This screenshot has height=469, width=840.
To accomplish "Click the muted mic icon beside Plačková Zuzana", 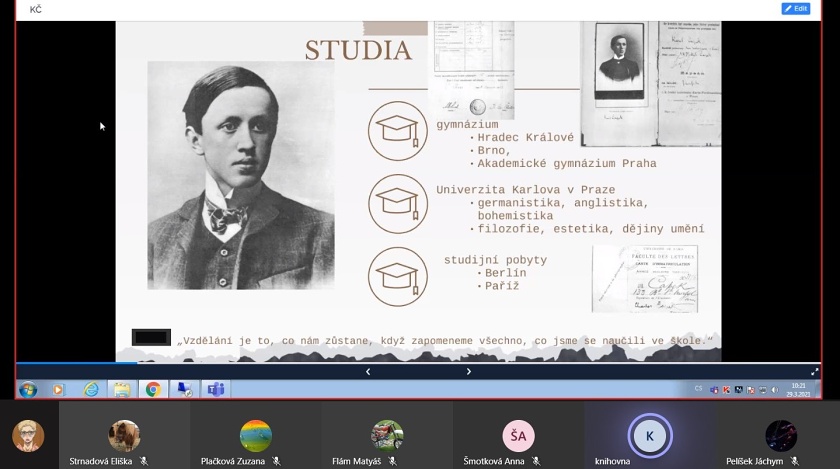I will pyautogui.click(x=277, y=462).
